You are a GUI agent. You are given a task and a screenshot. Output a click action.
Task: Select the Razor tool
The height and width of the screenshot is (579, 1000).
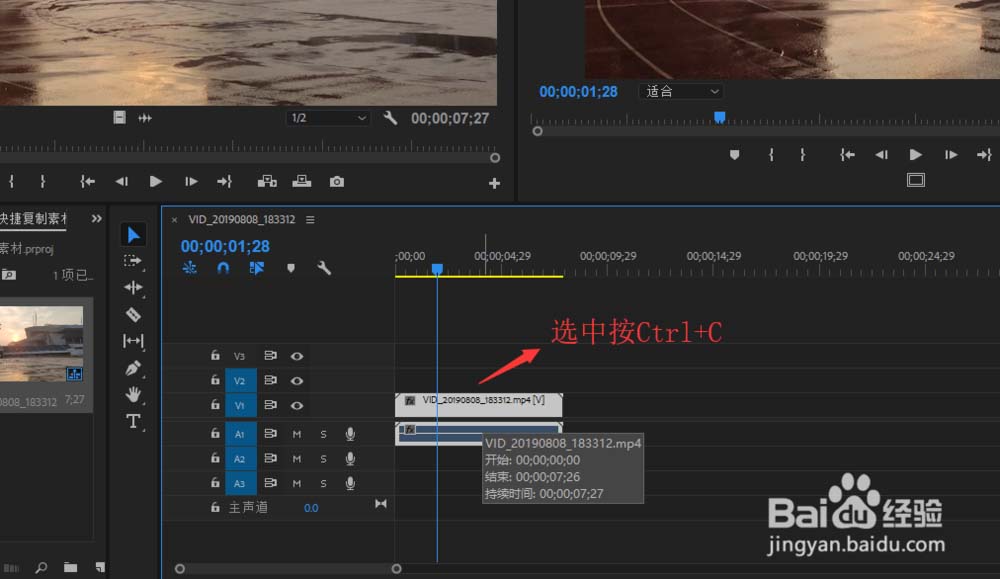pos(133,313)
